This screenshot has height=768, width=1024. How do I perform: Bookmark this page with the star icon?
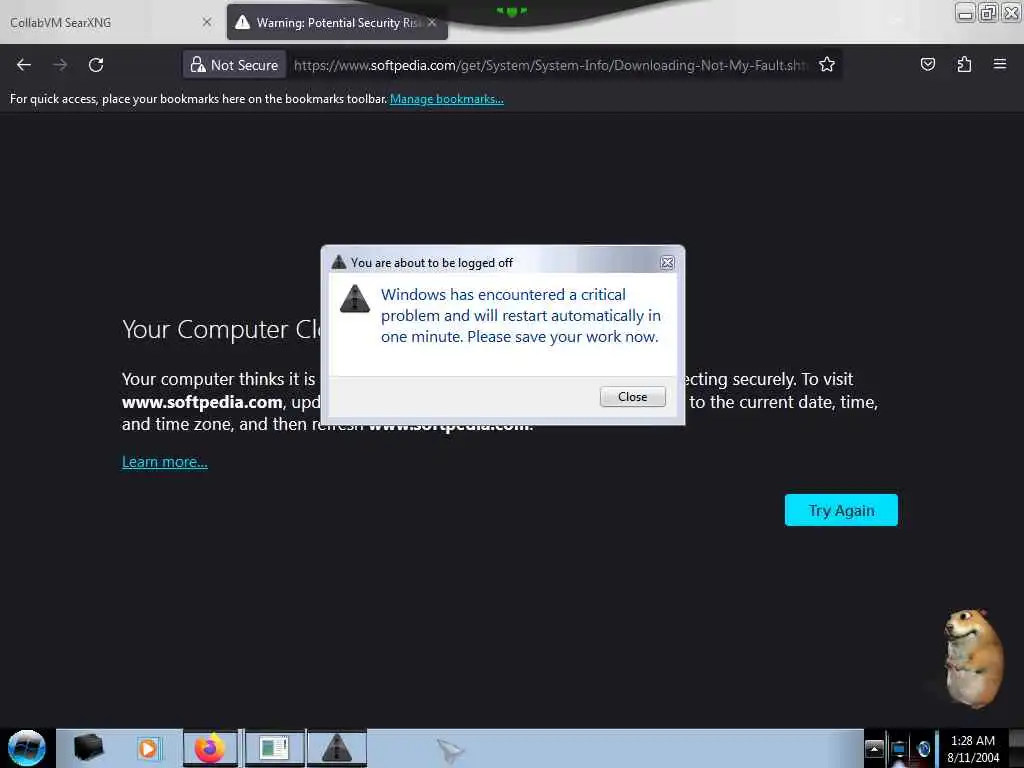click(x=827, y=65)
